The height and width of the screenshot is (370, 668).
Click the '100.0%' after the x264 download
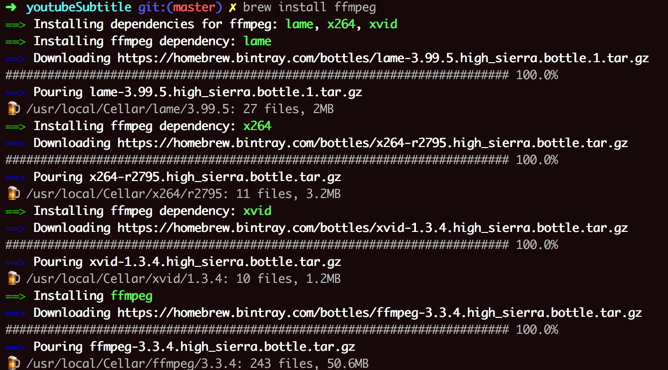(537, 160)
